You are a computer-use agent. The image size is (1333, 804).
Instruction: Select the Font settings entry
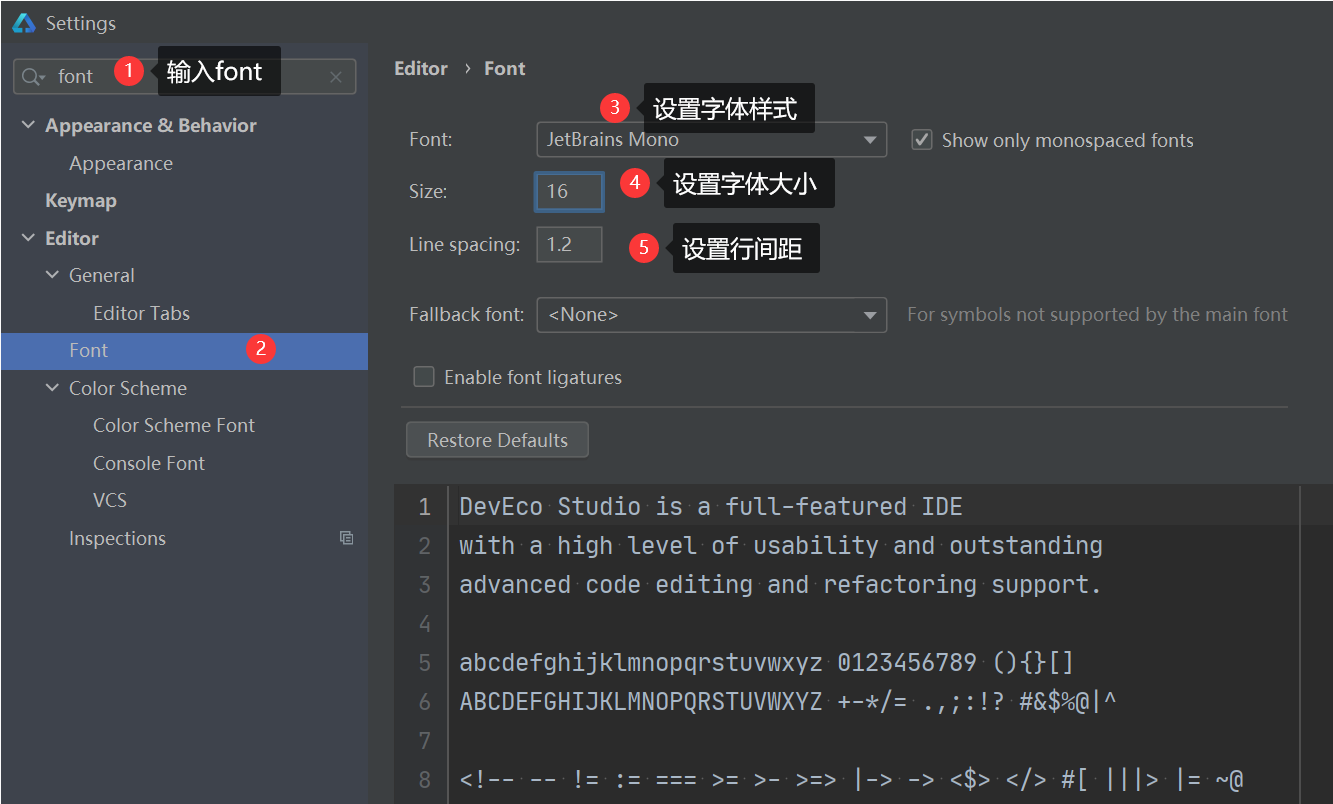point(184,351)
